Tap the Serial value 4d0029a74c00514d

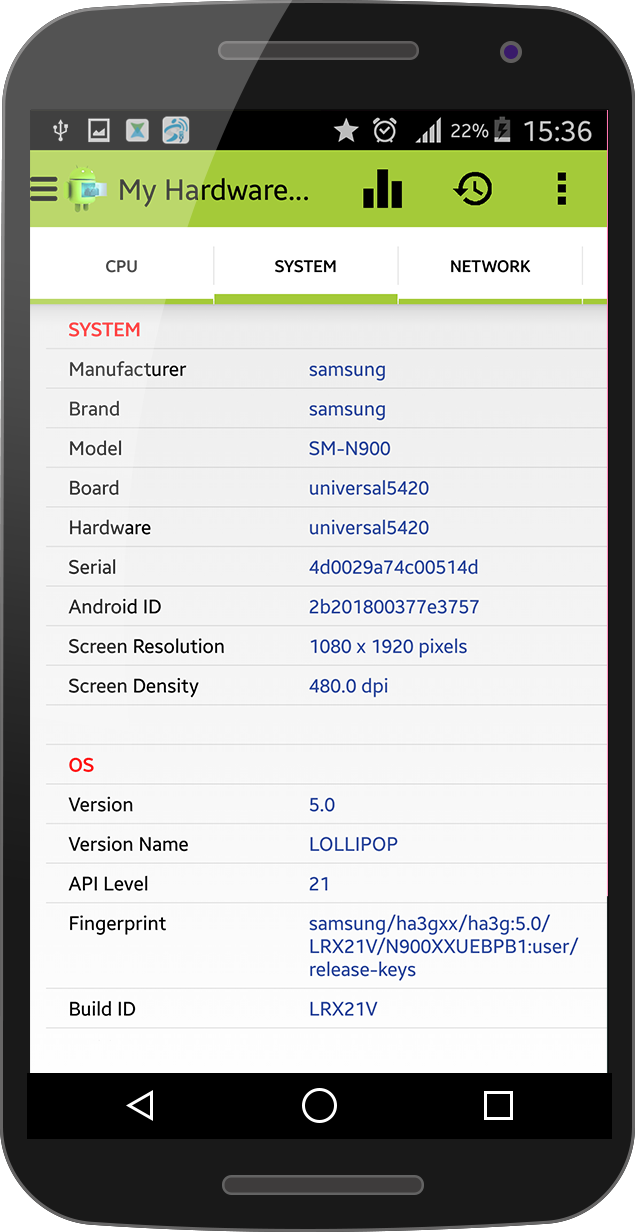coord(393,567)
